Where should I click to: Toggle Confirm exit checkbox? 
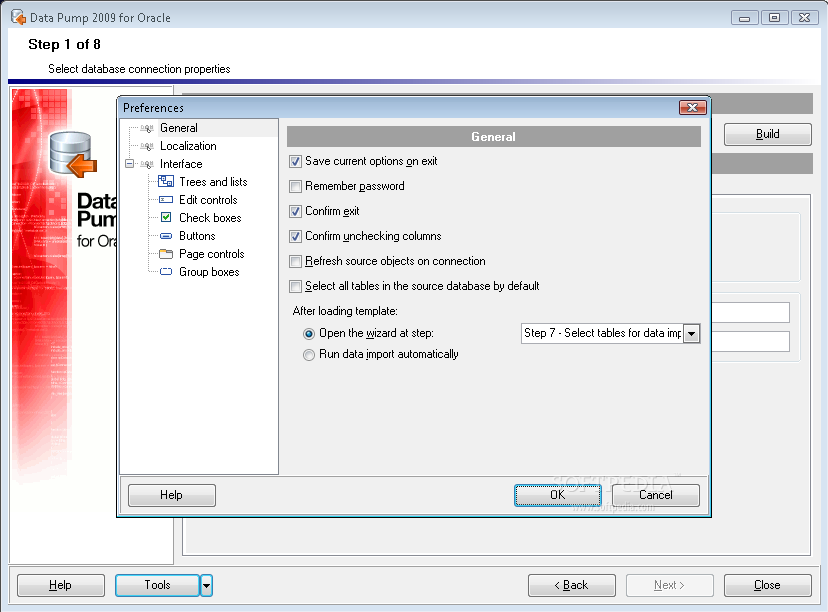(295, 212)
